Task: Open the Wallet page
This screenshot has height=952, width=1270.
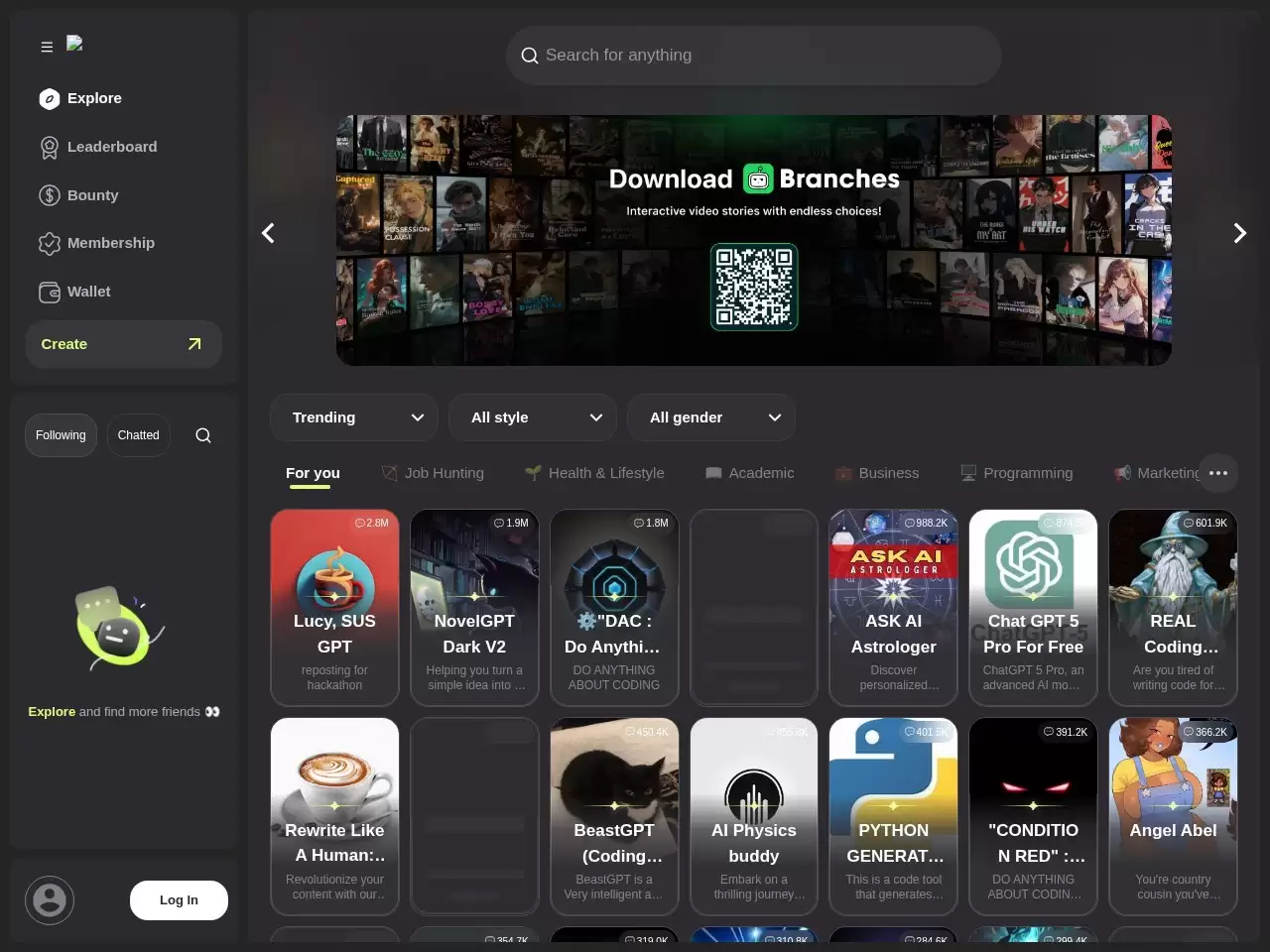Action: pyautogui.click(x=74, y=292)
